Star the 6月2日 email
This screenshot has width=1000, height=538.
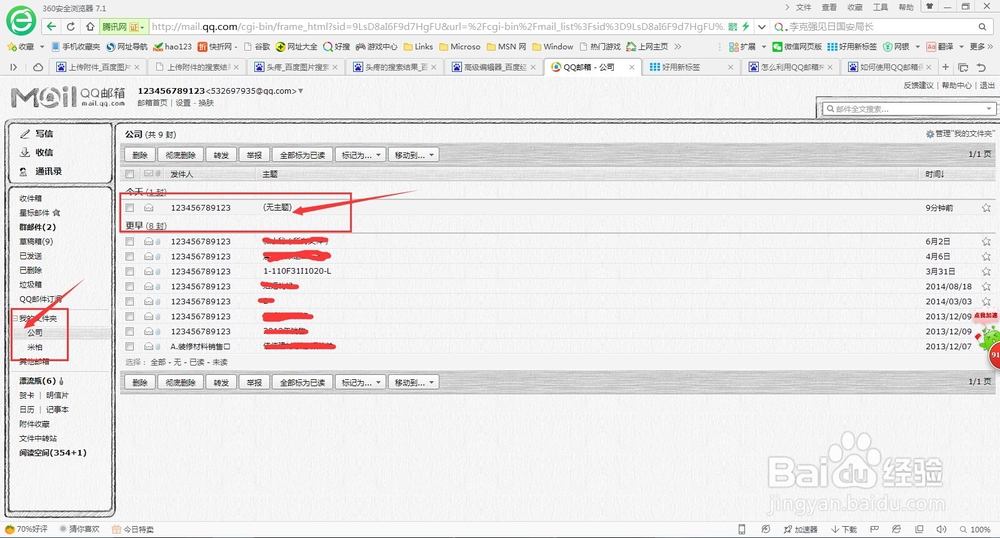tap(986, 242)
